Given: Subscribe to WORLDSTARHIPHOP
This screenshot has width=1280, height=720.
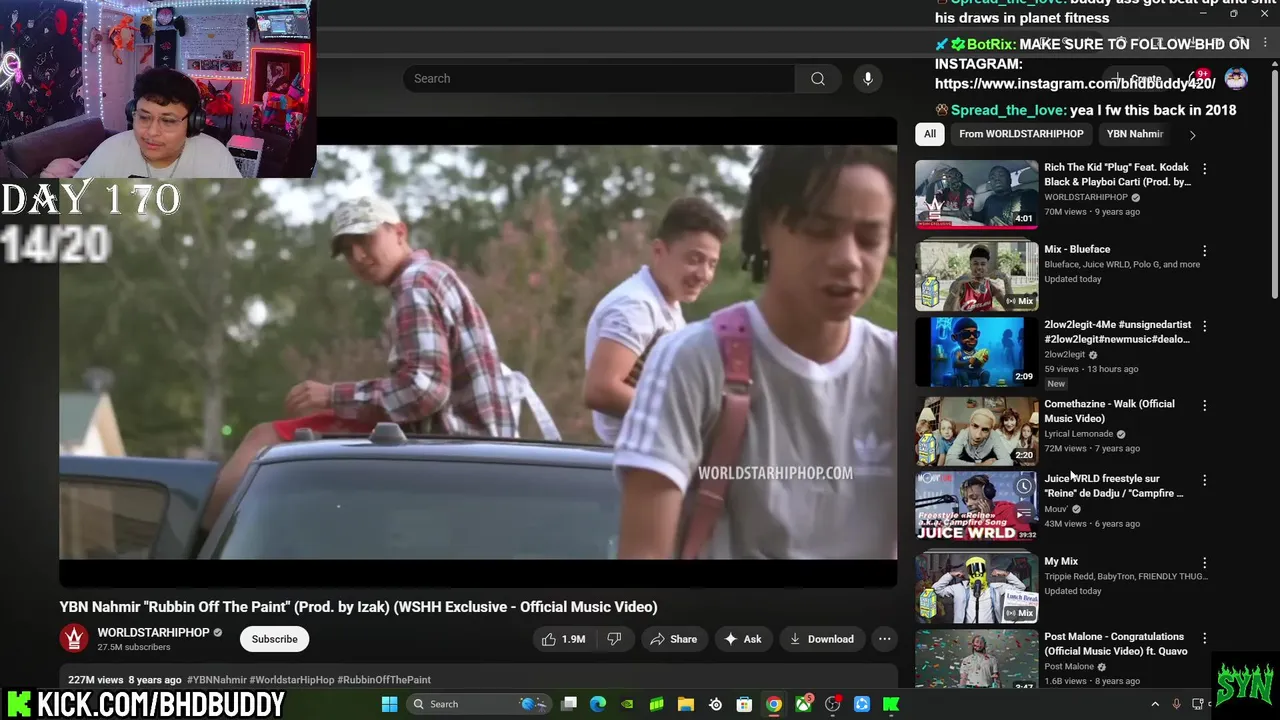Looking at the screenshot, I should click(x=274, y=639).
